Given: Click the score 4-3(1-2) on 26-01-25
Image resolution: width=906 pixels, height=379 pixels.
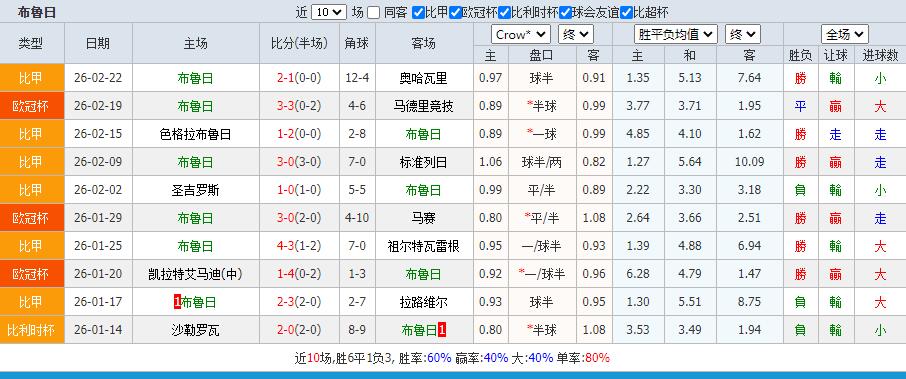Looking at the screenshot, I should 299,246.
